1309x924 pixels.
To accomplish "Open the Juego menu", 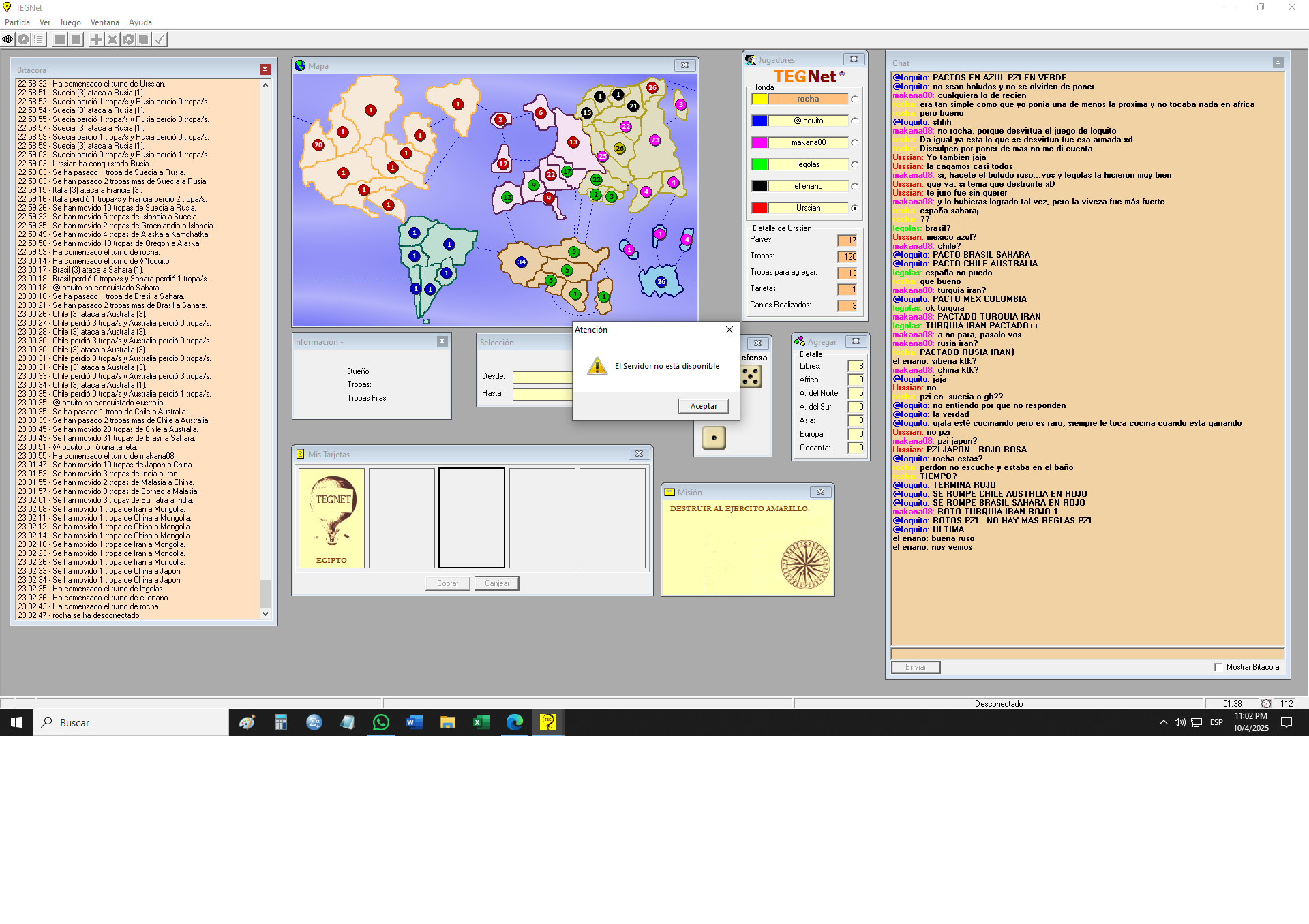I will click(70, 22).
